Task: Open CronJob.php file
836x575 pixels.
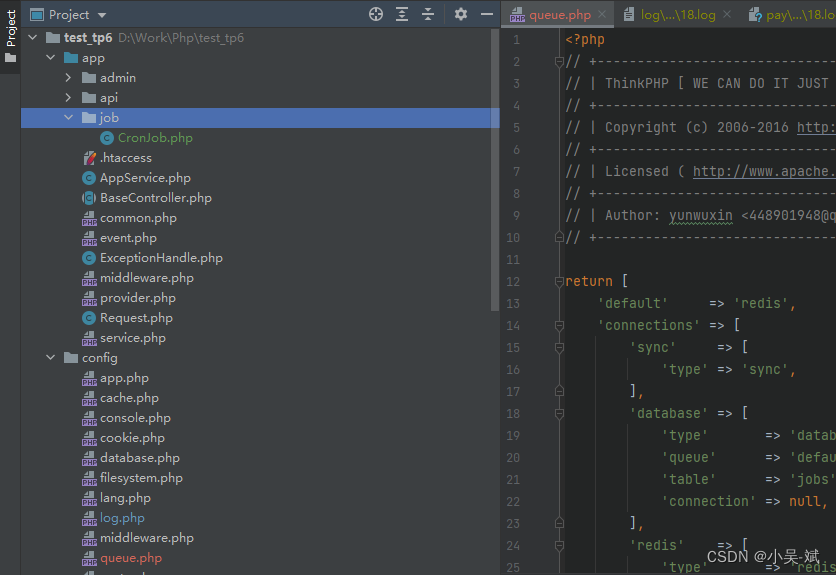Action: 155,138
